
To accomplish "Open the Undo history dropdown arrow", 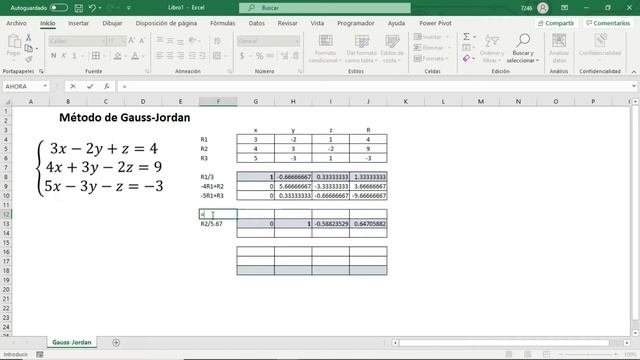I will point(100,8).
